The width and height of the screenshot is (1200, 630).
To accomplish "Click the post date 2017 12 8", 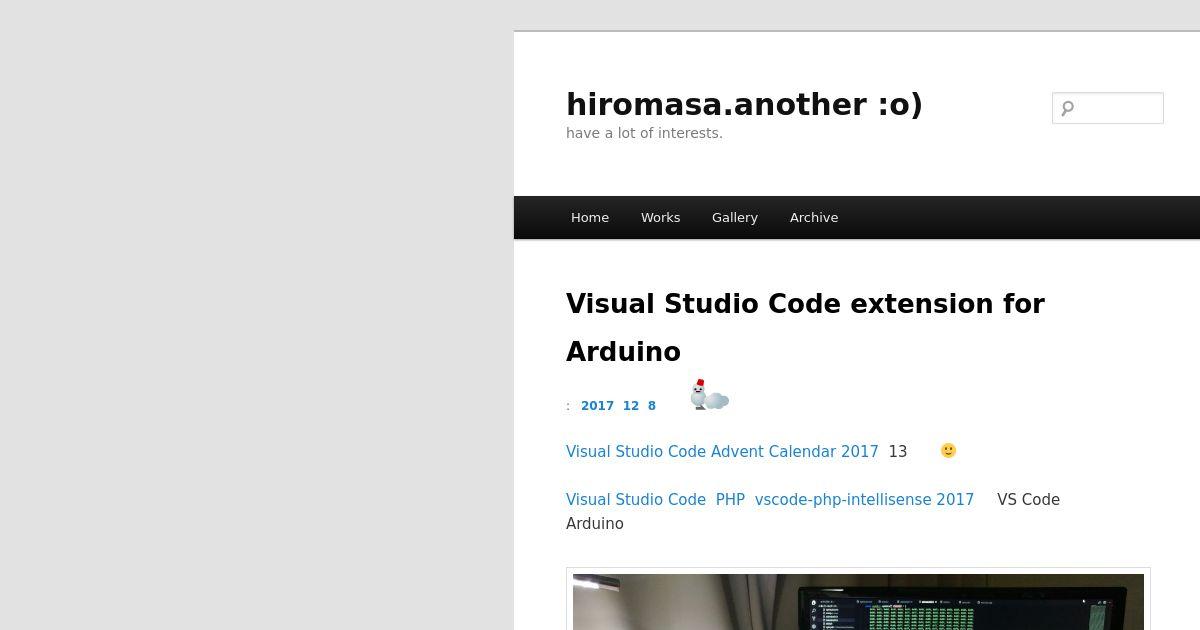I will point(618,406).
